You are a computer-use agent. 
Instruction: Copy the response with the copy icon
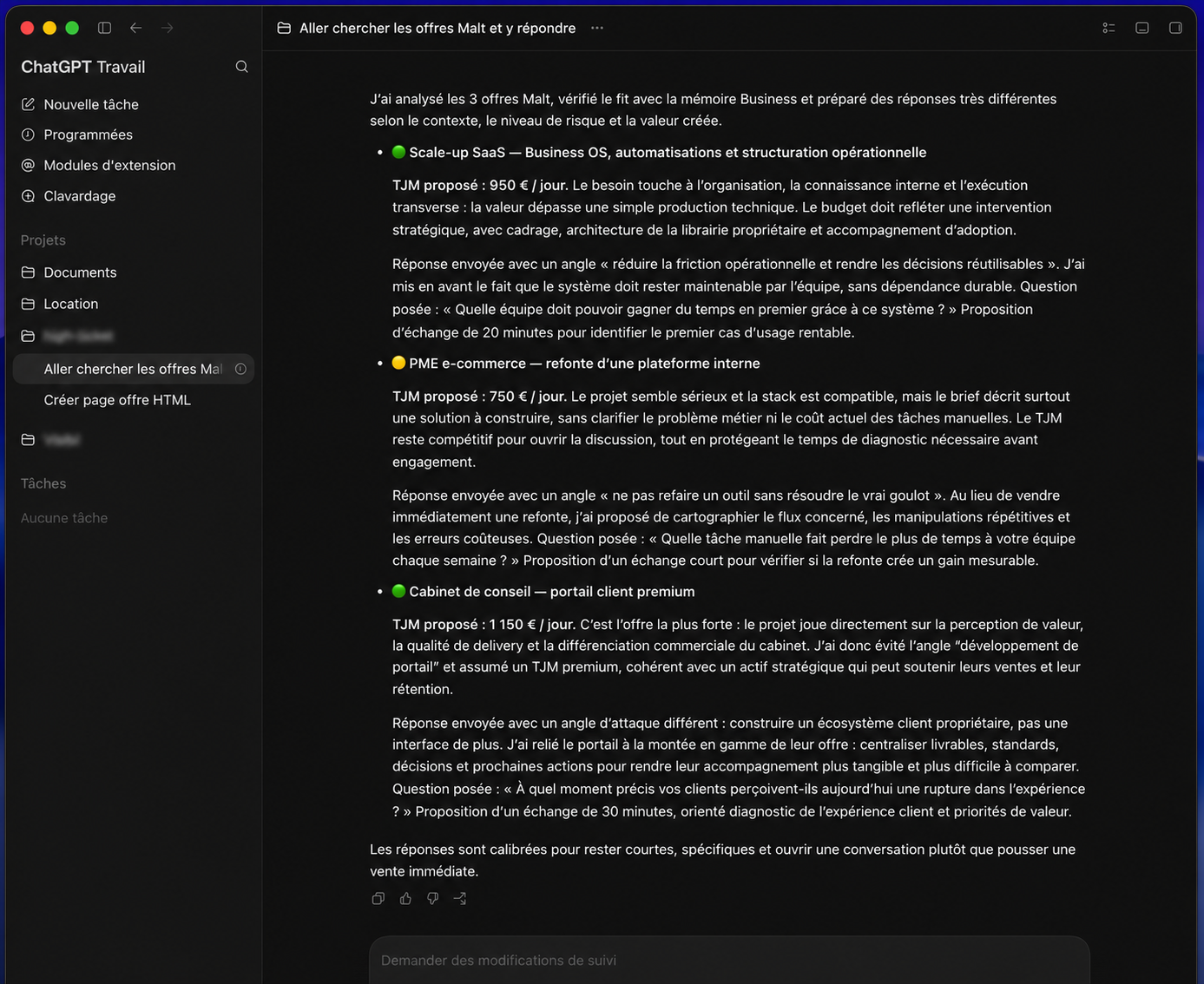(378, 899)
